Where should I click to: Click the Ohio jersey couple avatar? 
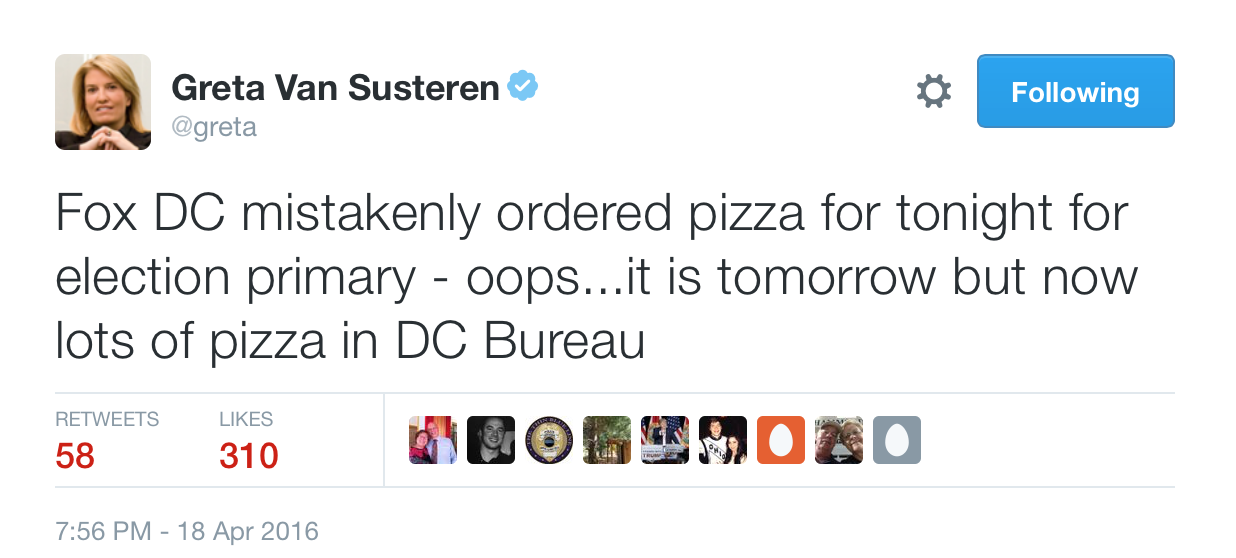point(723,440)
